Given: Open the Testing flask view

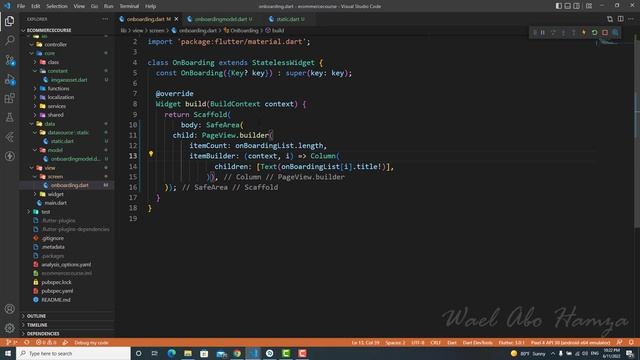Looking at the screenshot, I should (x=10, y=118).
